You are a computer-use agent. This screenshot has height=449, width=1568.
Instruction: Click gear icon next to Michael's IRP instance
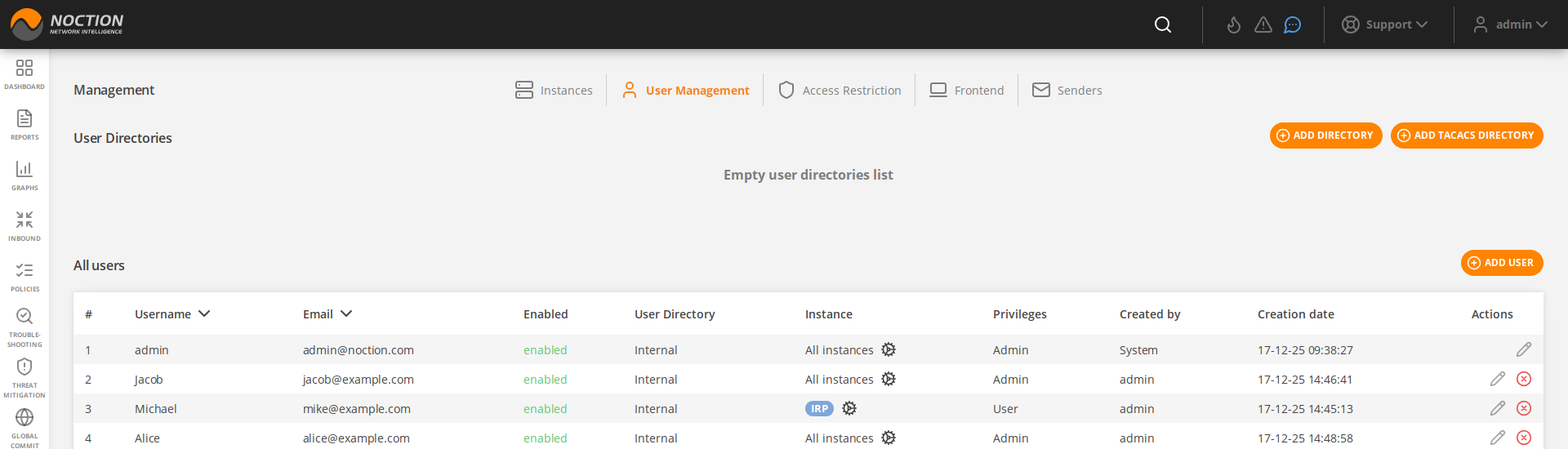(849, 408)
